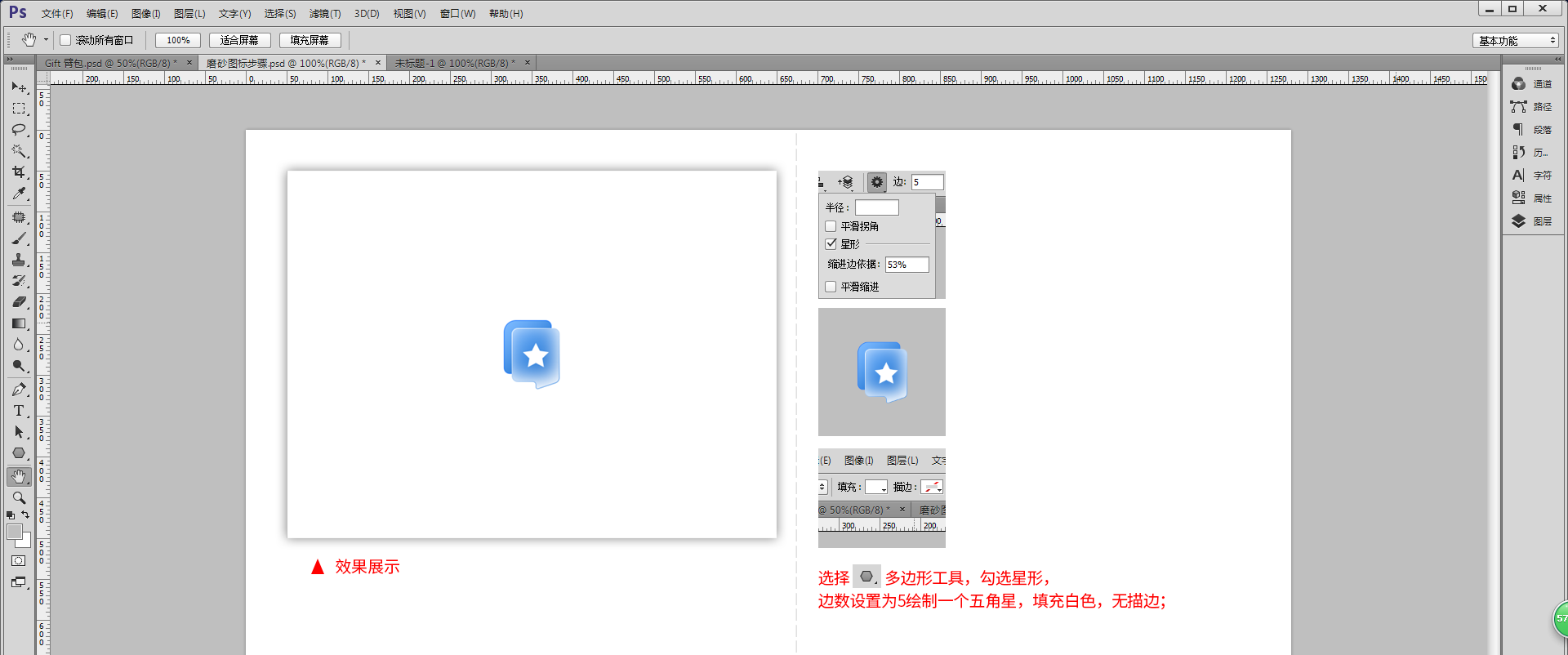This screenshot has height=655, width=1568.
Task: Open the 属性 (Properties) panel
Action: pyautogui.click(x=1533, y=198)
